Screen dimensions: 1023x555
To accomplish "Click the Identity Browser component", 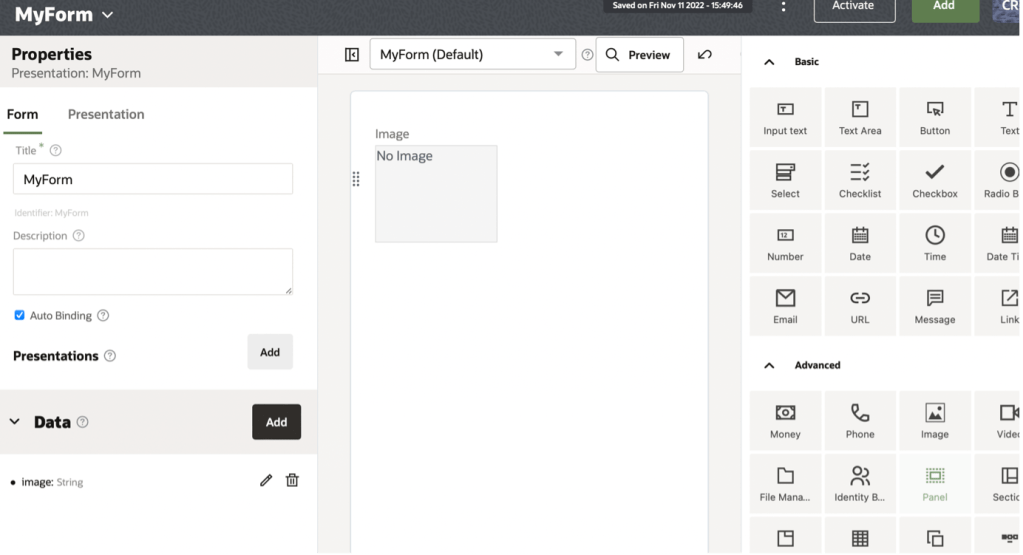I will click(x=859, y=484).
